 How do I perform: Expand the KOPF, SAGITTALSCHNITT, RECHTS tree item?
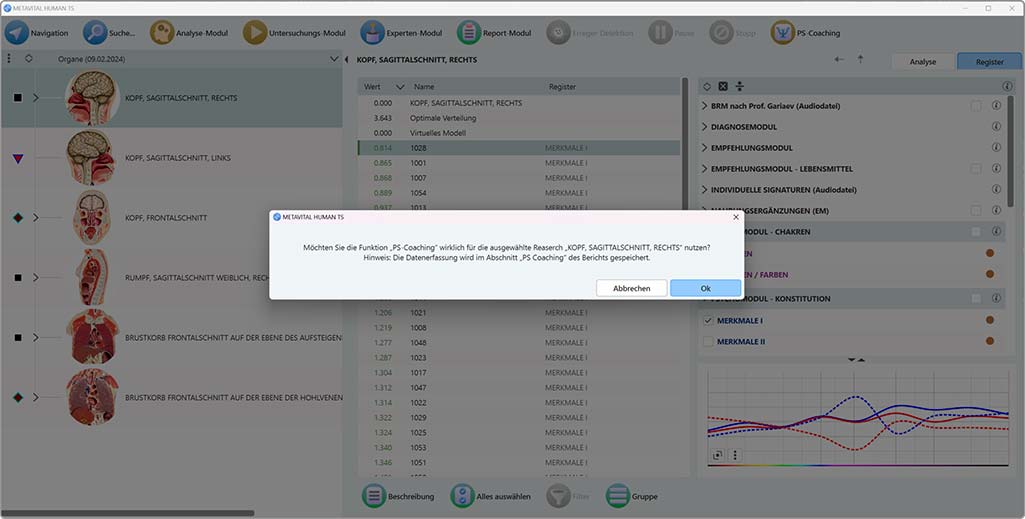(x=36, y=98)
